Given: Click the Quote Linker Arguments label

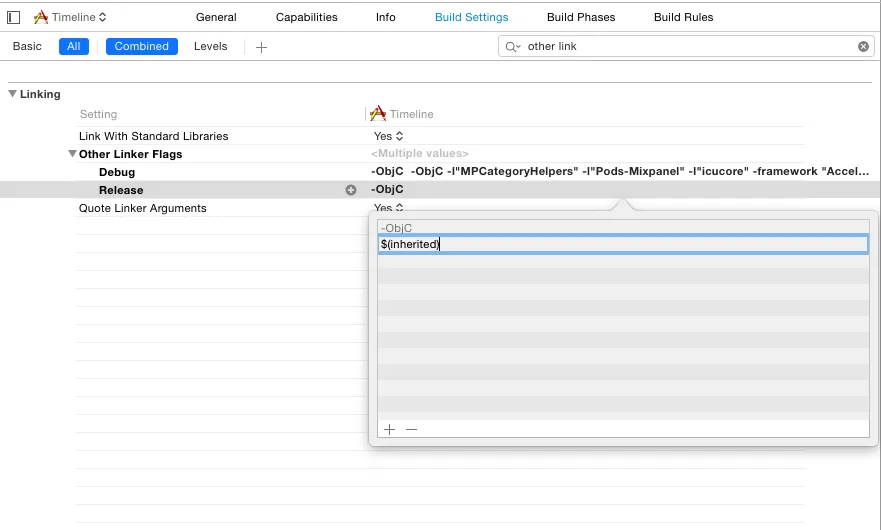Looking at the screenshot, I should click(143, 208).
